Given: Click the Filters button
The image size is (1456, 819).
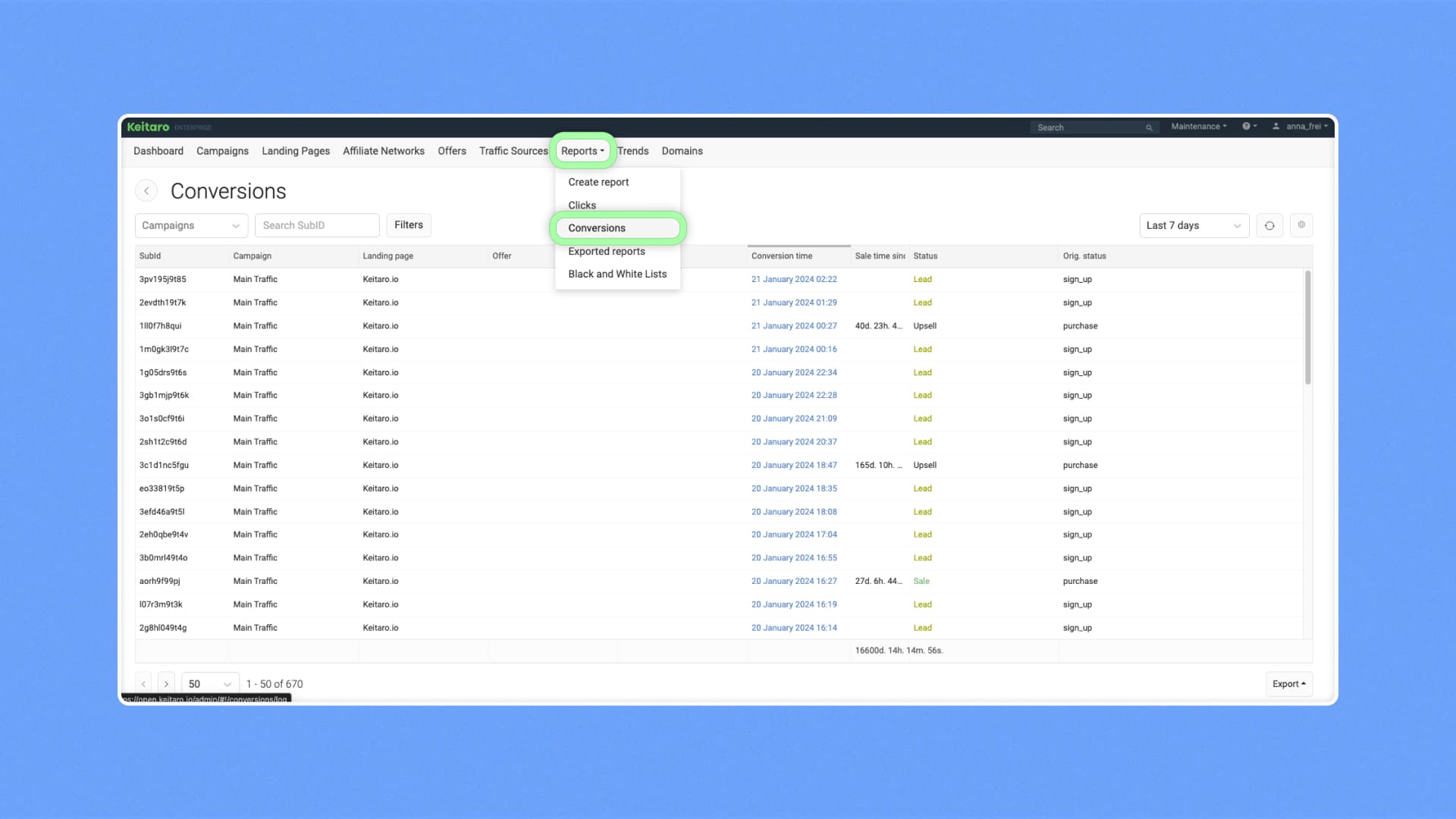Looking at the screenshot, I should pyautogui.click(x=409, y=224).
